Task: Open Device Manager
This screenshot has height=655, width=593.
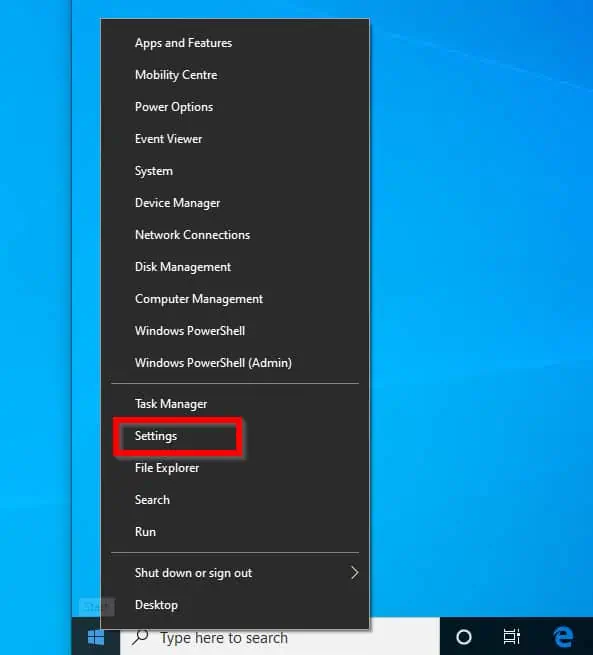Action: tap(235, 203)
